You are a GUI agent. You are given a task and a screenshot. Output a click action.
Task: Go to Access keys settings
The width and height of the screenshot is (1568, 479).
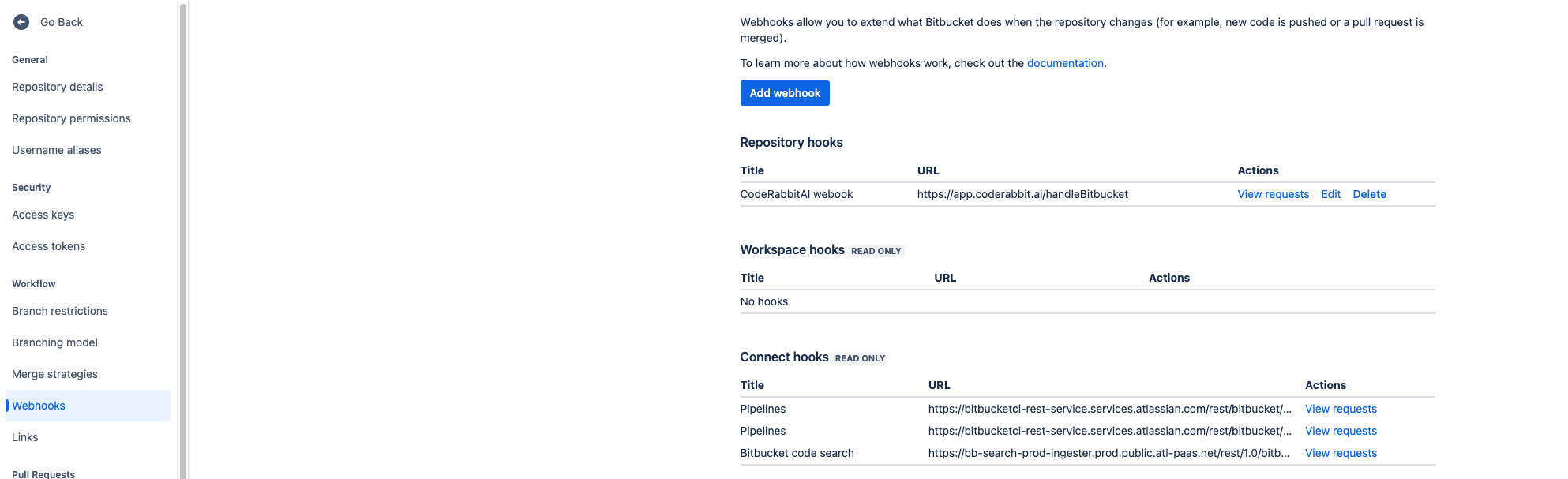point(43,215)
